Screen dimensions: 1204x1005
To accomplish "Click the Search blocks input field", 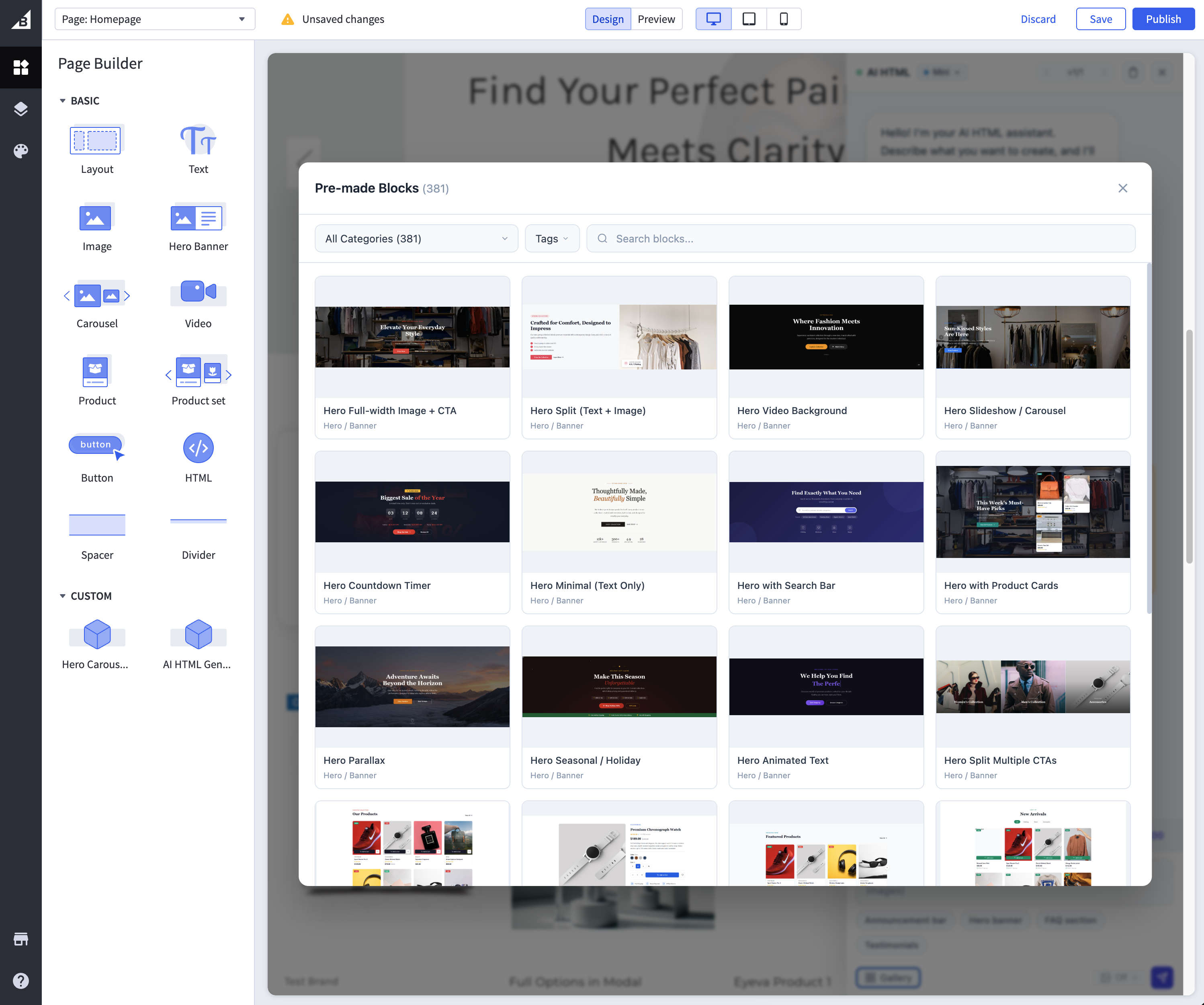I will (803, 238).
